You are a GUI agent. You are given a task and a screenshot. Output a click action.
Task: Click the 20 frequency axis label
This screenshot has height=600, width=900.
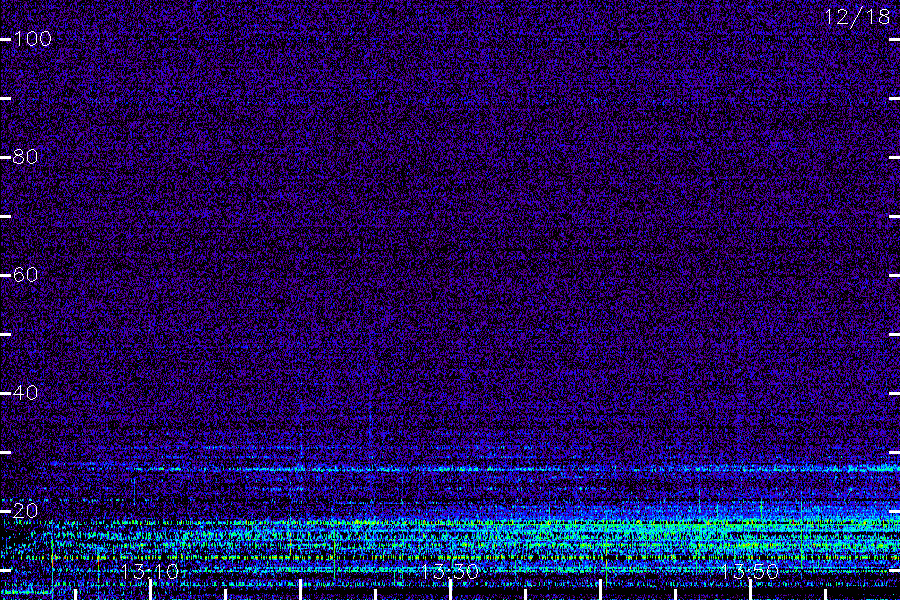[25, 511]
